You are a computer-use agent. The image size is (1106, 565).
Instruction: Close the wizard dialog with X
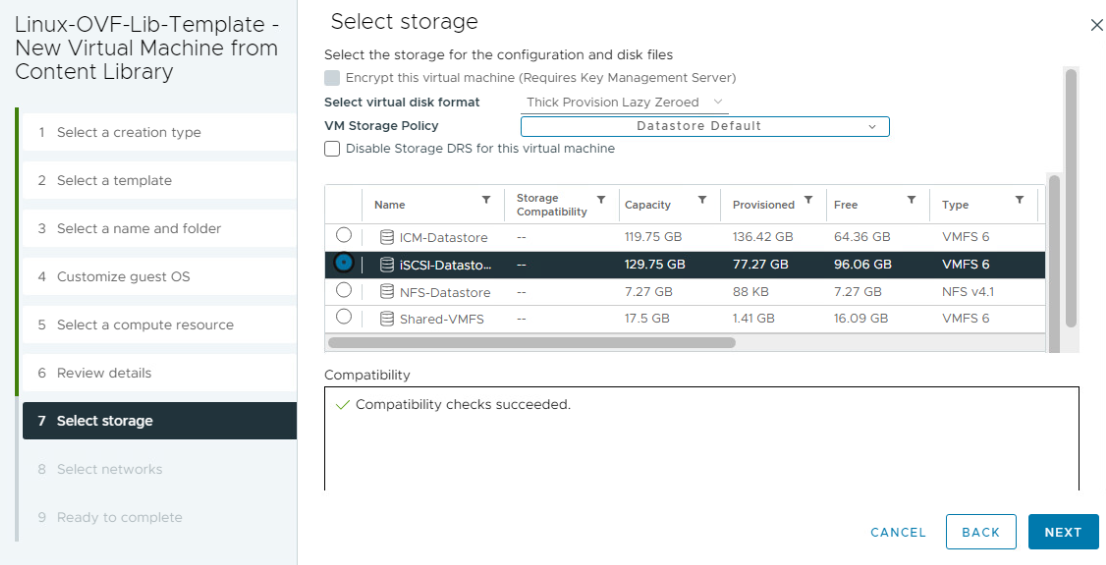click(1096, 25)
